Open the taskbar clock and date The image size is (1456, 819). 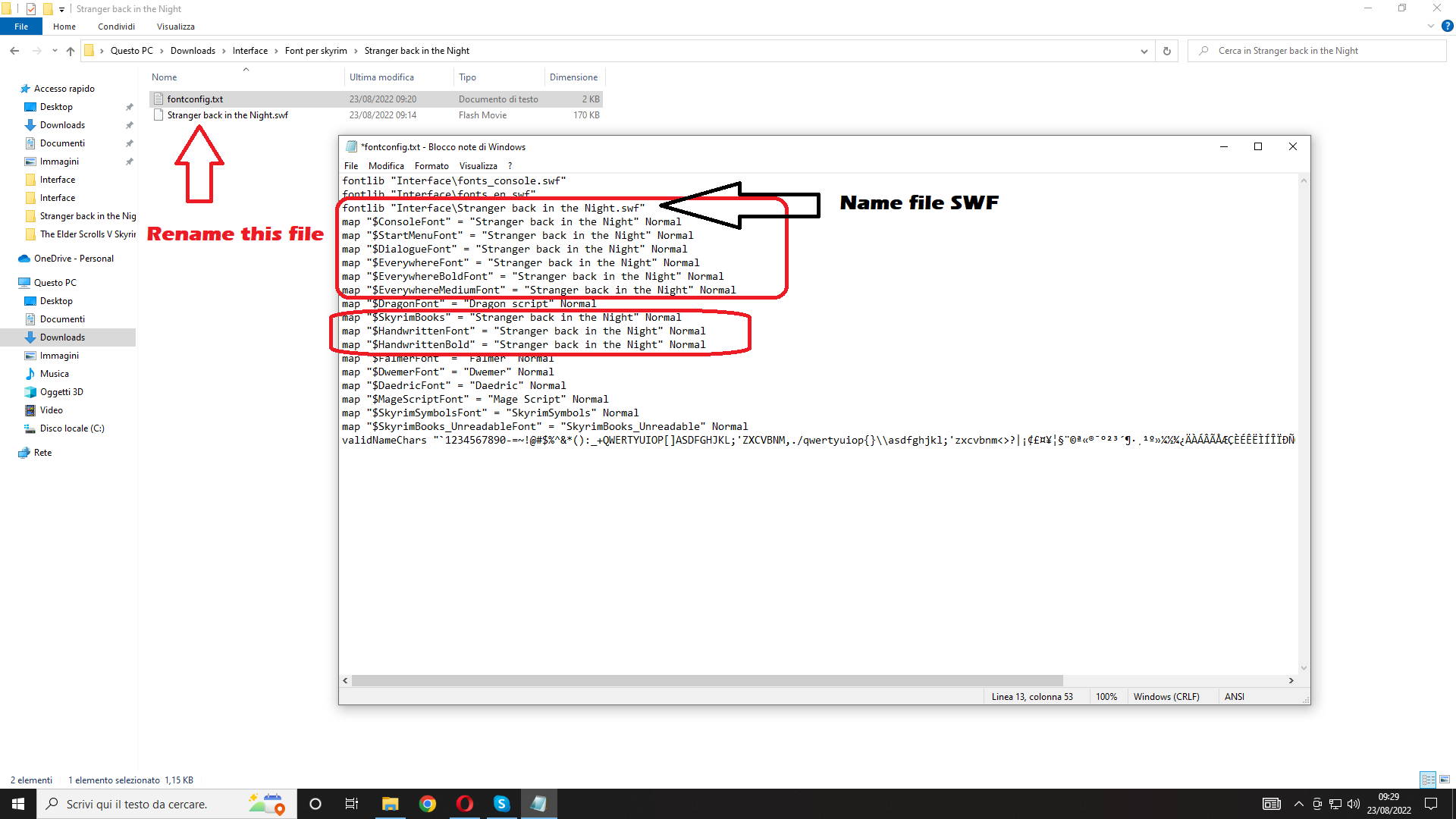[1389, 804]
